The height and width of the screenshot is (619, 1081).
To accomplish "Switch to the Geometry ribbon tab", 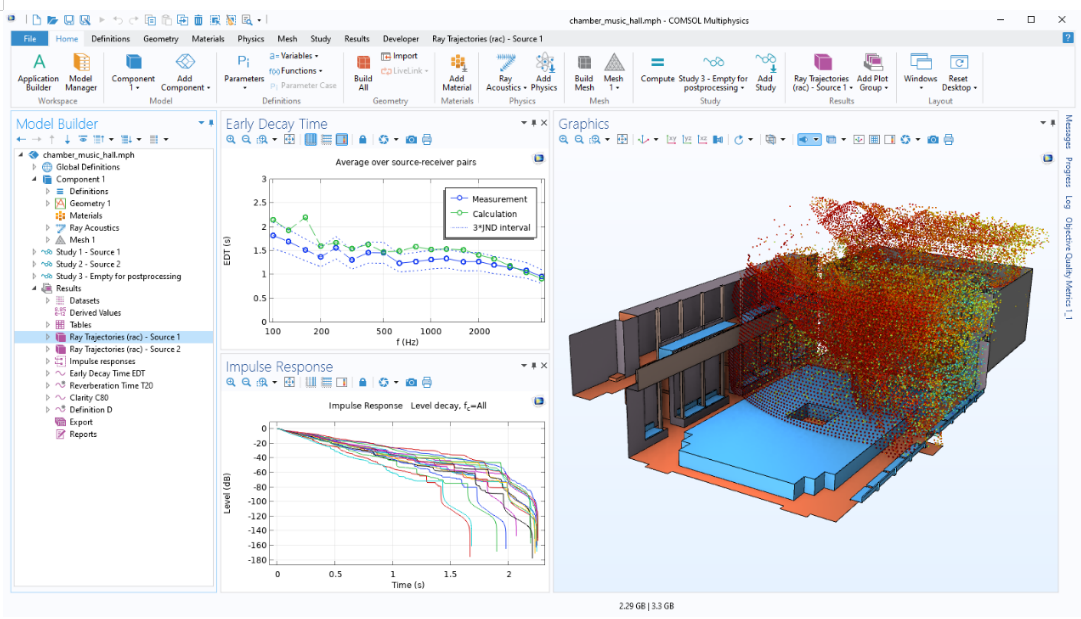I will tap(161, 39).
